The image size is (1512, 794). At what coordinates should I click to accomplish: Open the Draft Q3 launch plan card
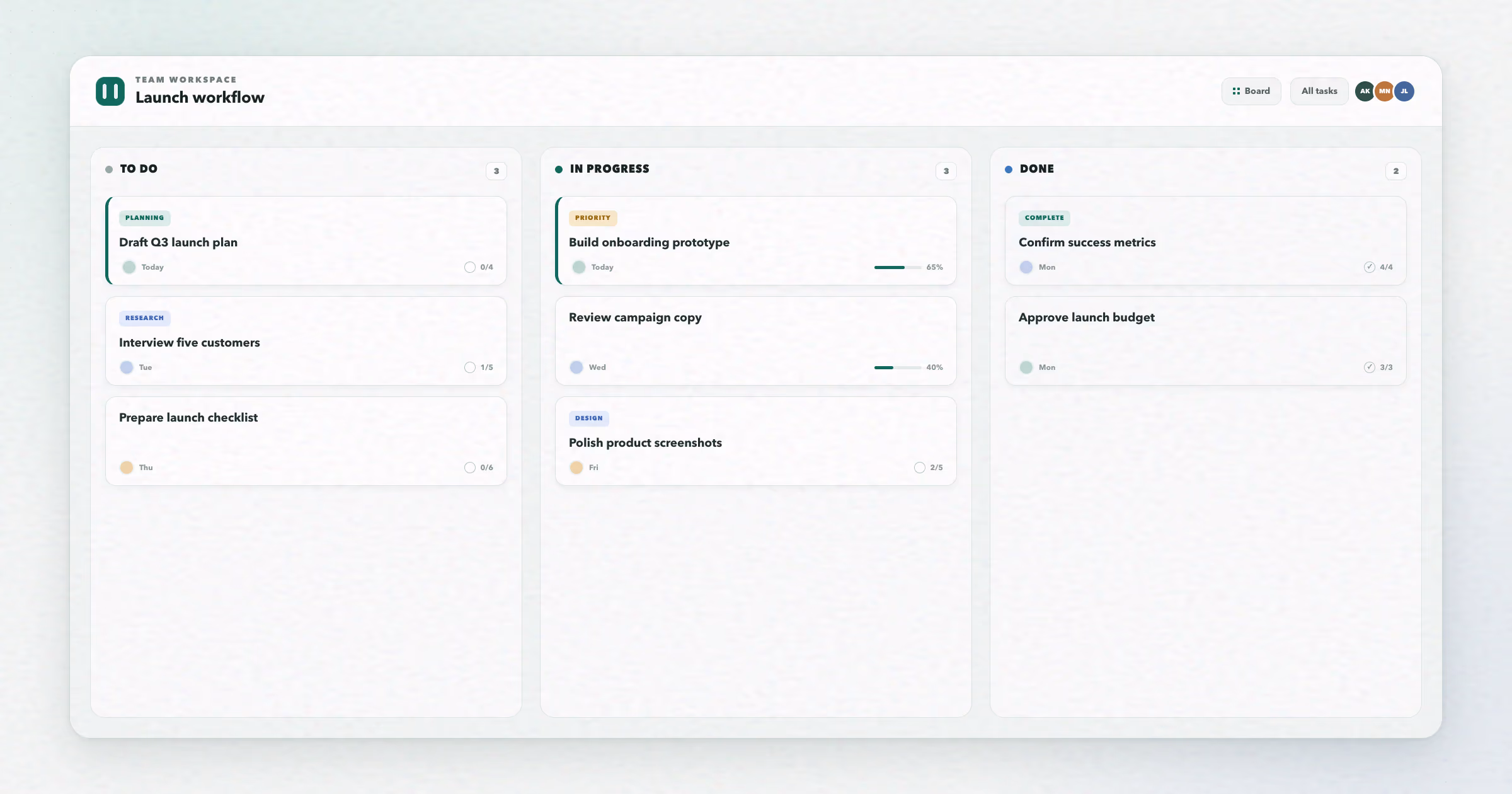pyautogui.click(x=306, y=241)
